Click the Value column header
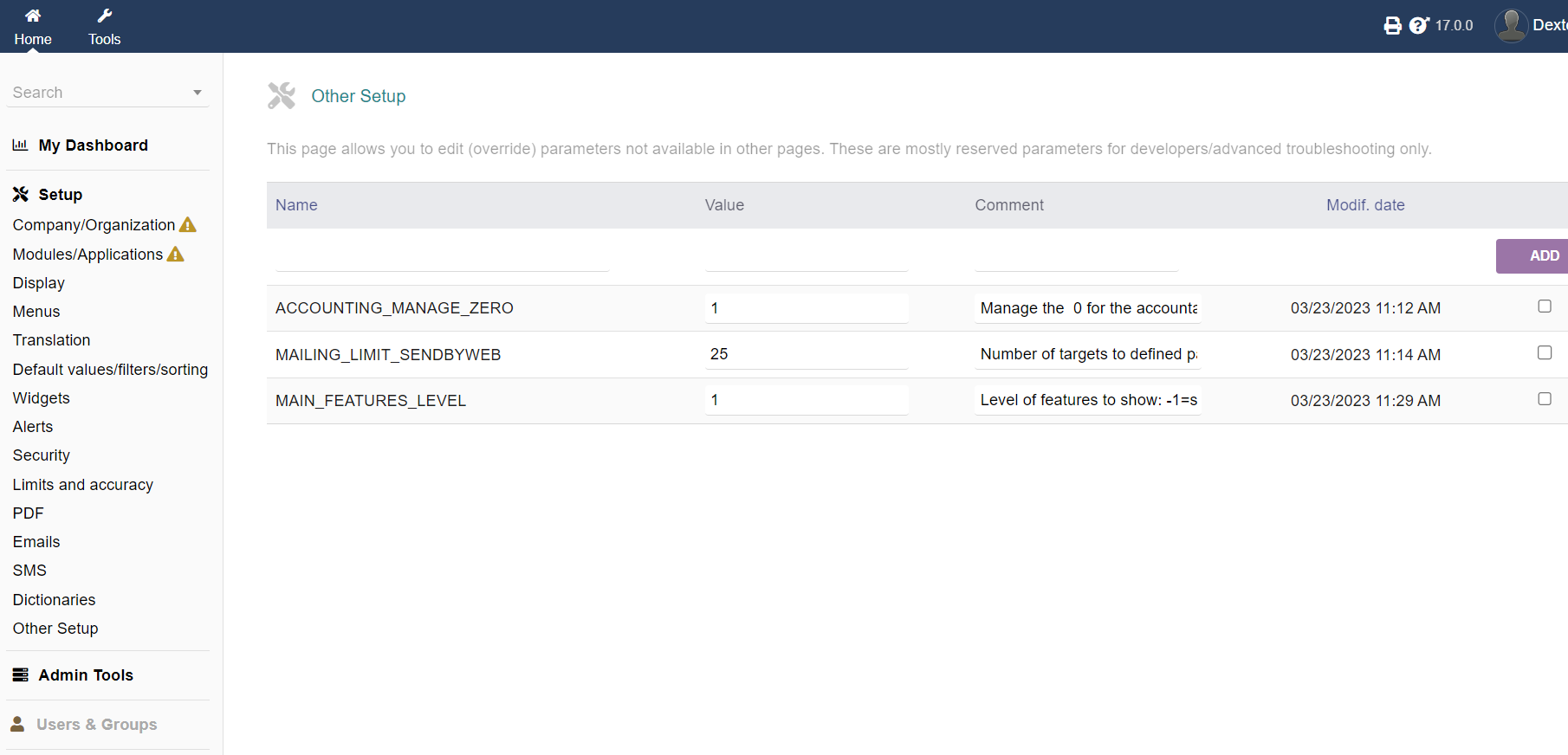This screenshot has height=755, width=1568. (x=724, y=205)
